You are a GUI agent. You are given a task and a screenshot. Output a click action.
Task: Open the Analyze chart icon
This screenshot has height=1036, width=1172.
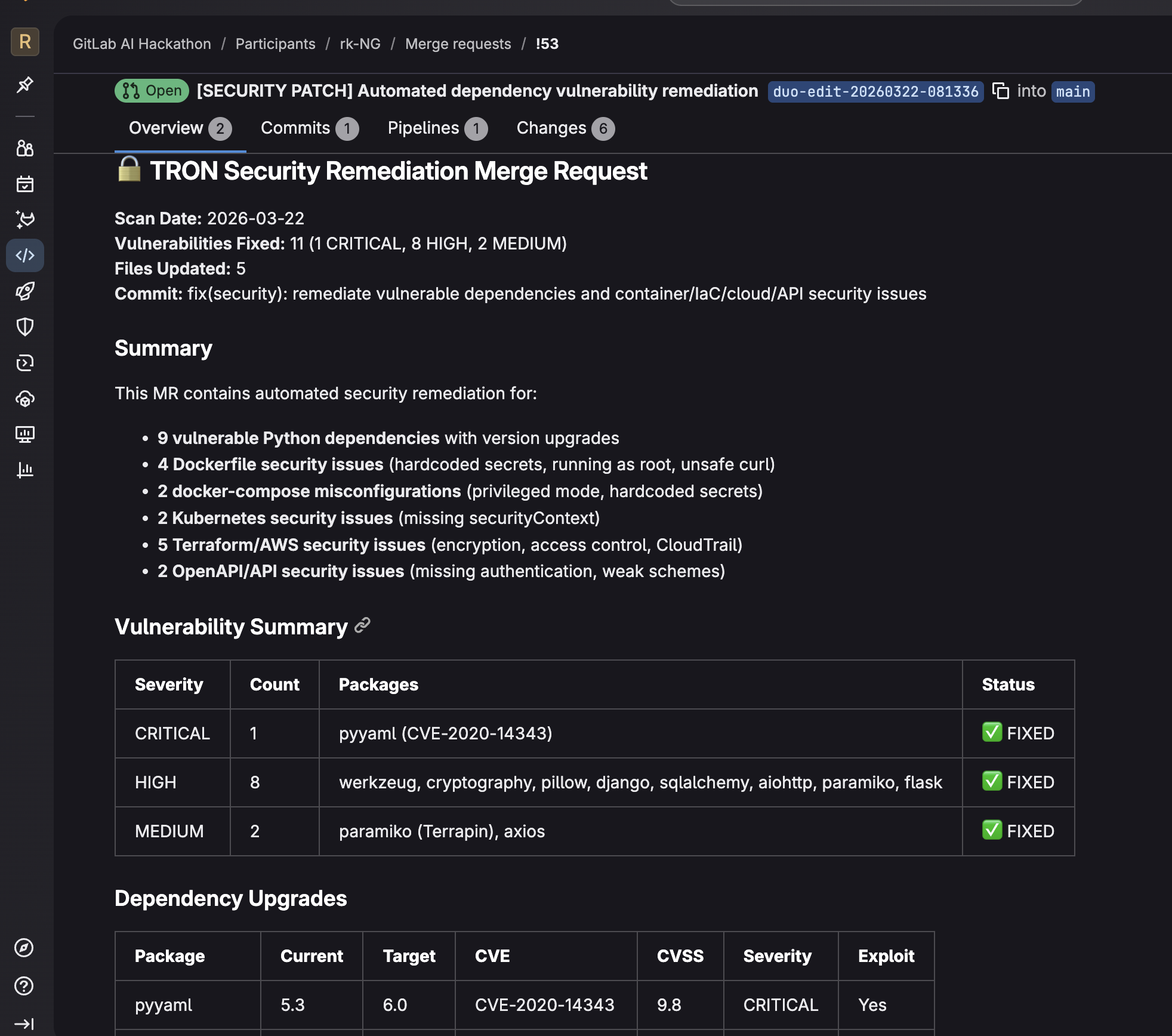[x=25, y=470]
